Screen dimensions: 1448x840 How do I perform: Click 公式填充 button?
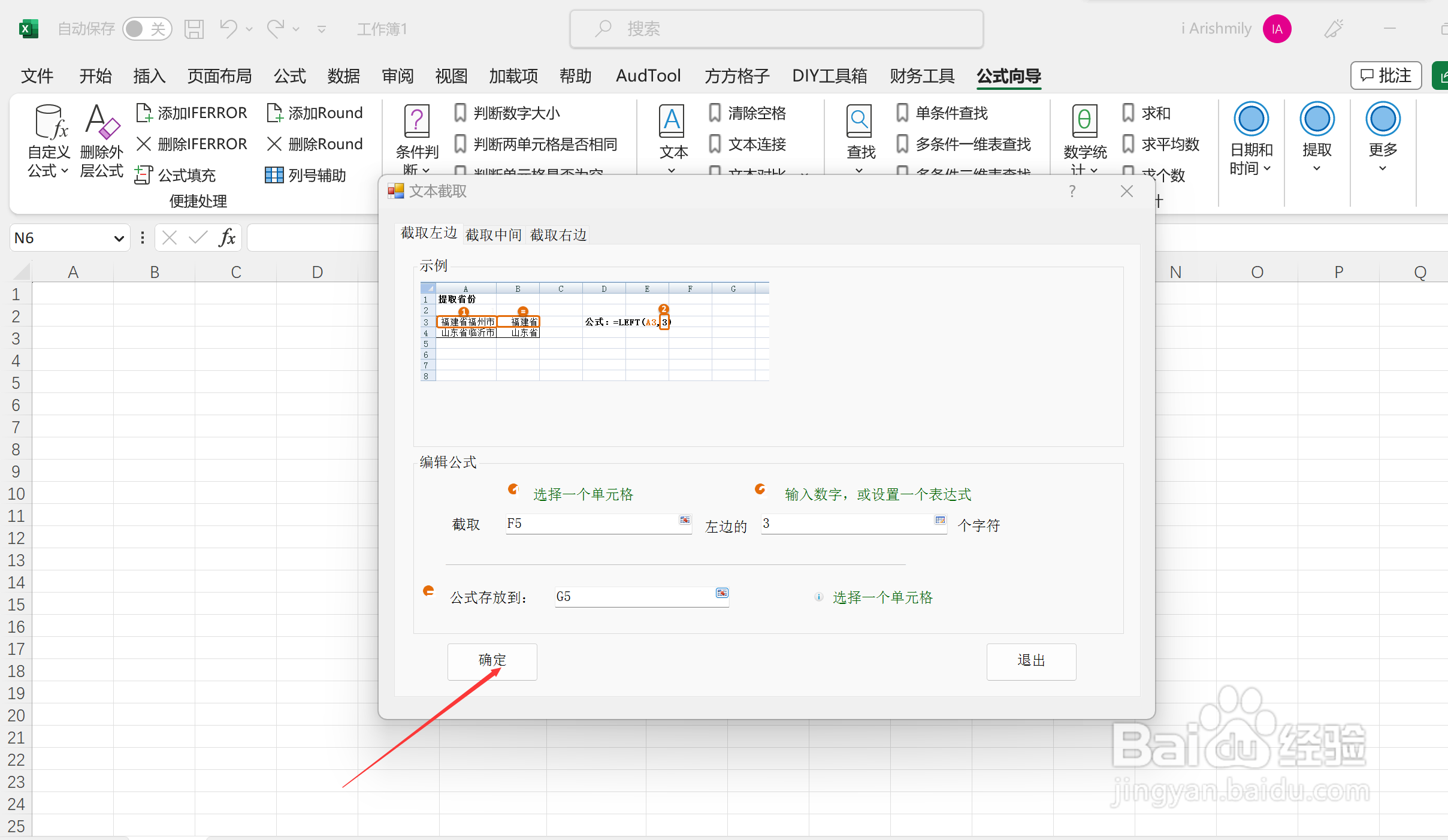(176, 175)
